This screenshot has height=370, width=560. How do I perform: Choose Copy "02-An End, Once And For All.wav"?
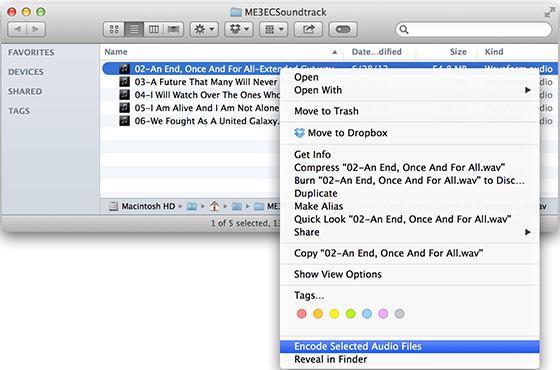[x=410, y=253]
